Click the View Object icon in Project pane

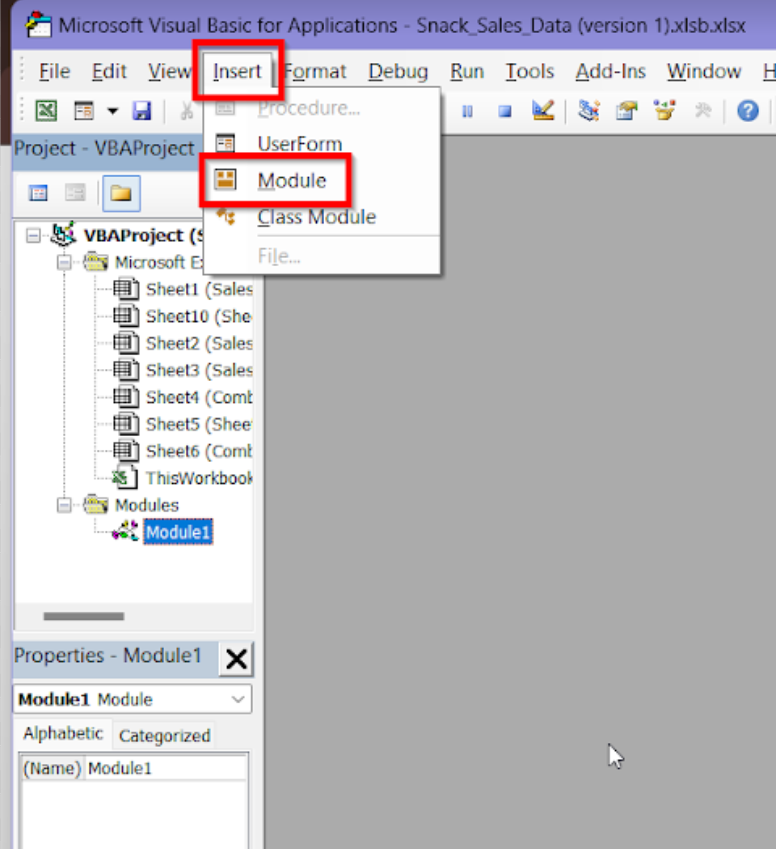(x=75, y=192)
